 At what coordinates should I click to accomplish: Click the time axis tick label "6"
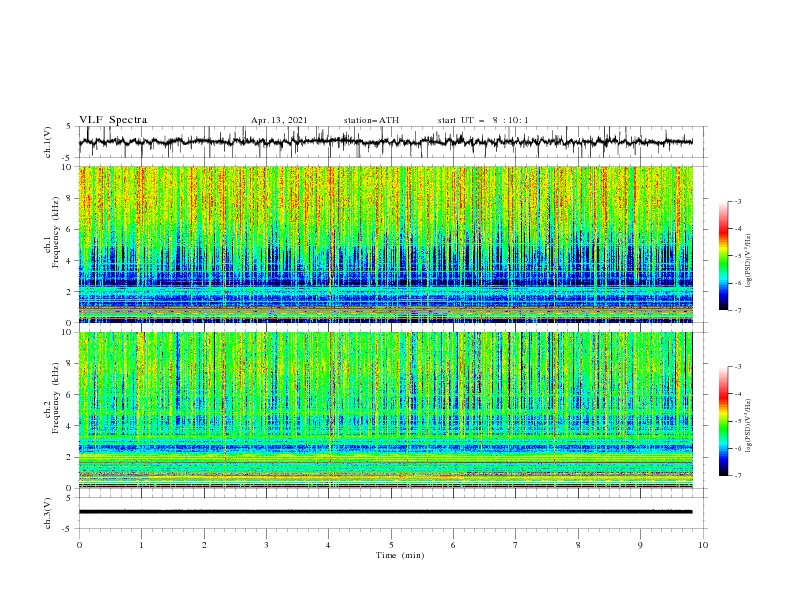coord(454,545)
